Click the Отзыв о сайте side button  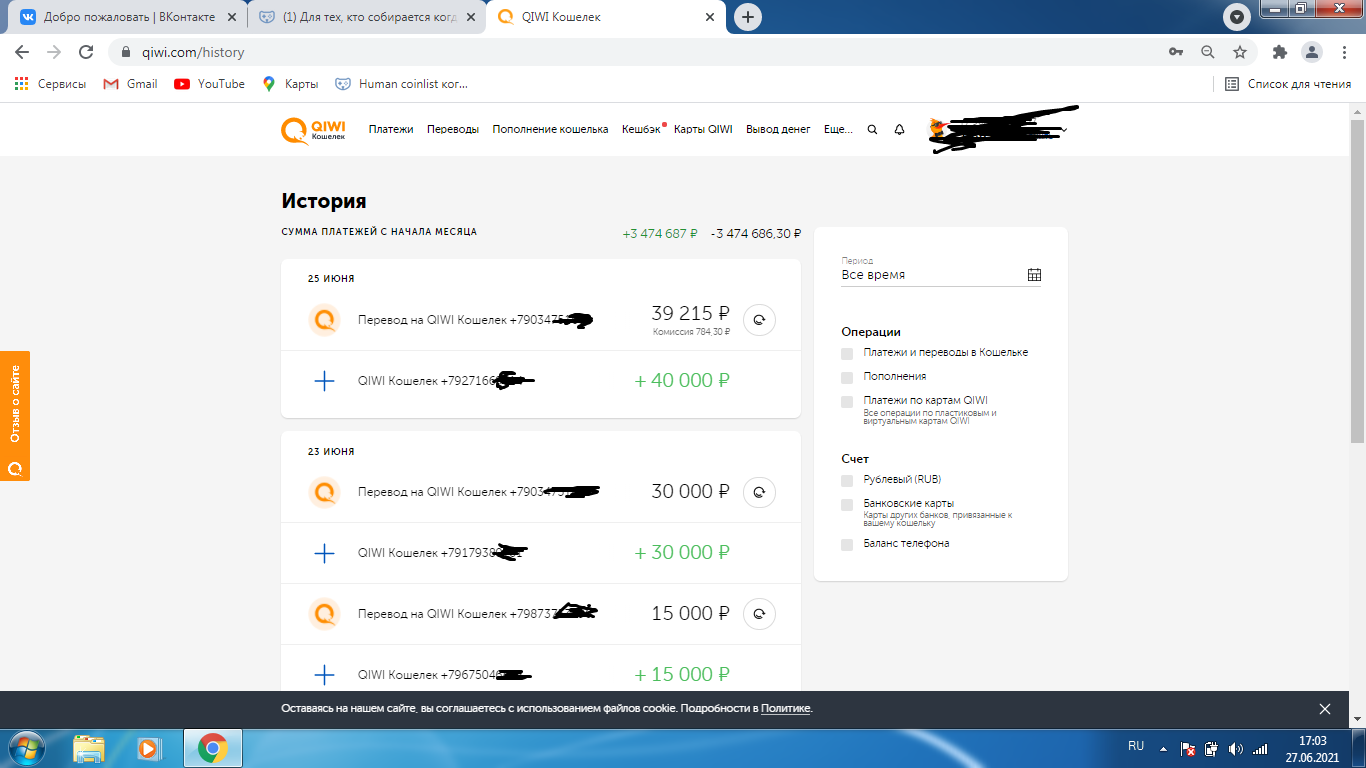[15, 416]
